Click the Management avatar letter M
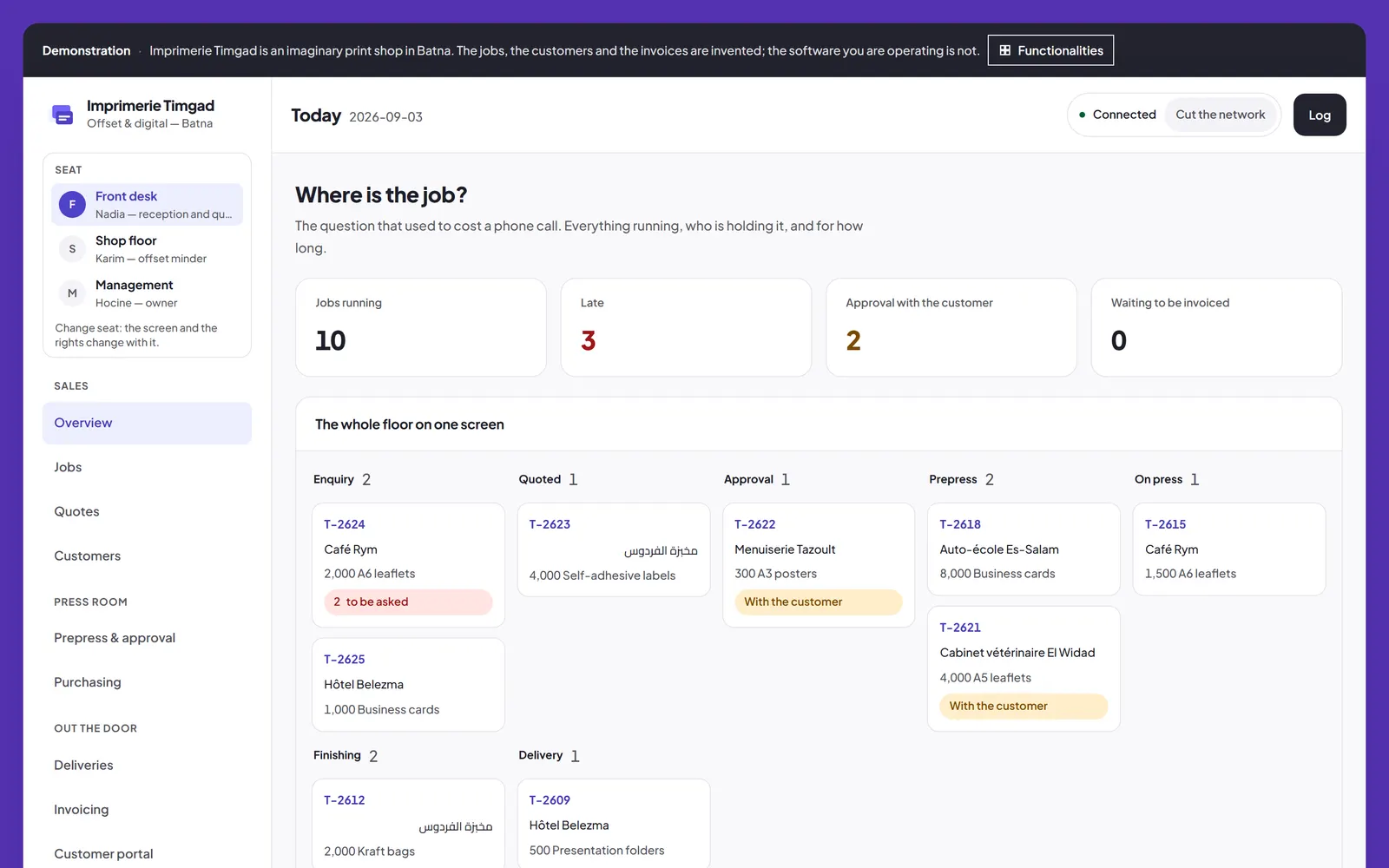The height and width of the screenshot is (868, 1389). click(72, 293)
